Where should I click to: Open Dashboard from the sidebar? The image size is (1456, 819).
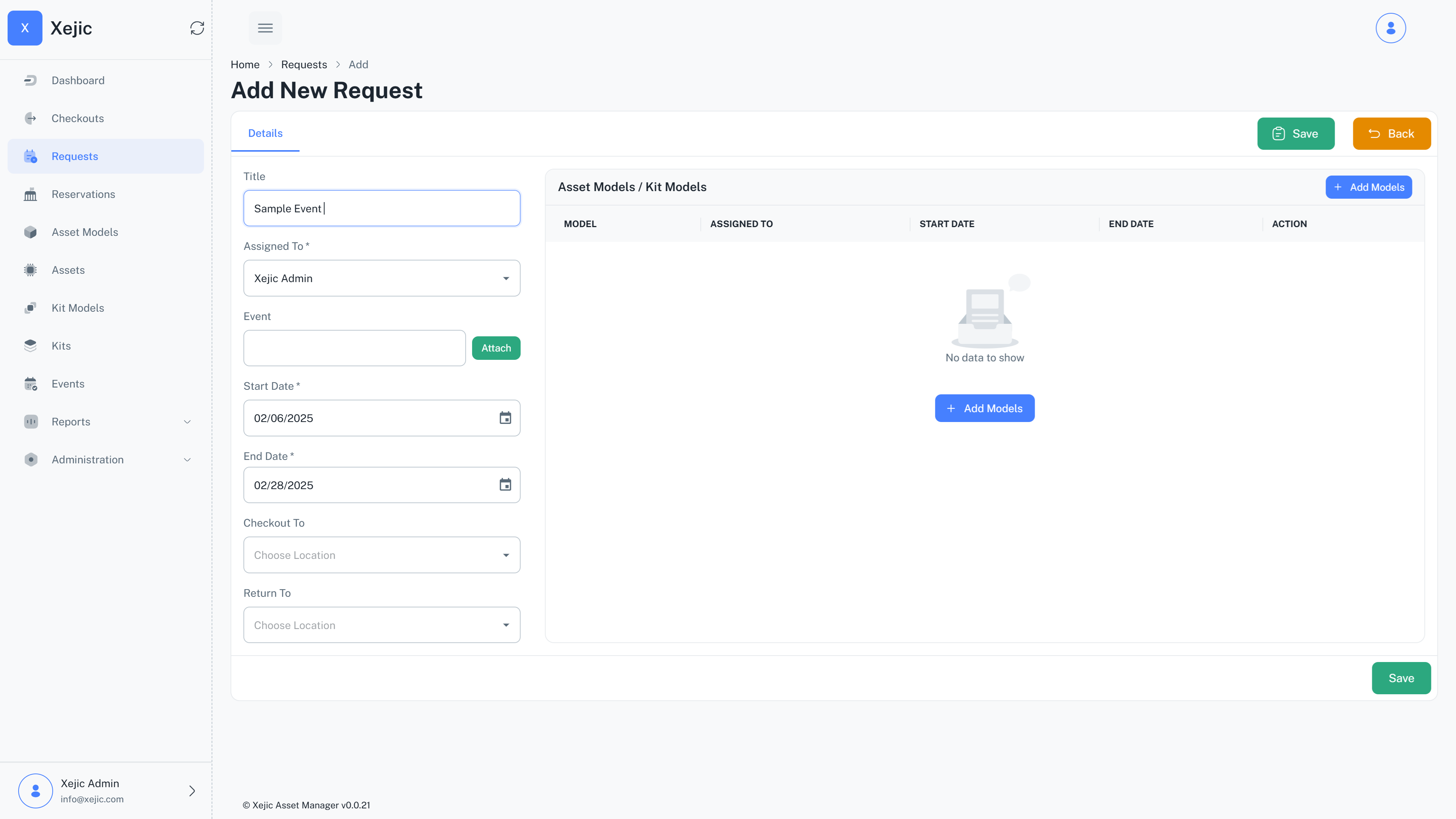(106, 80)
